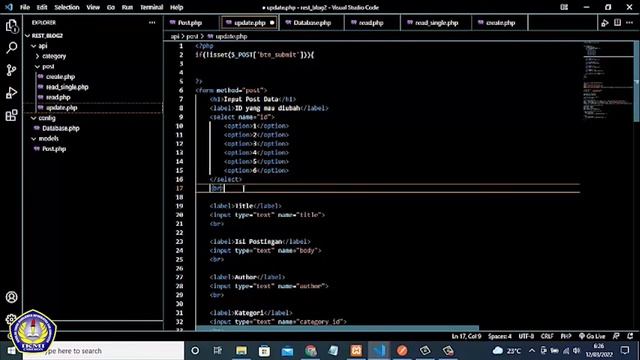
Task: Open the View menu
Action: (93, 7)
